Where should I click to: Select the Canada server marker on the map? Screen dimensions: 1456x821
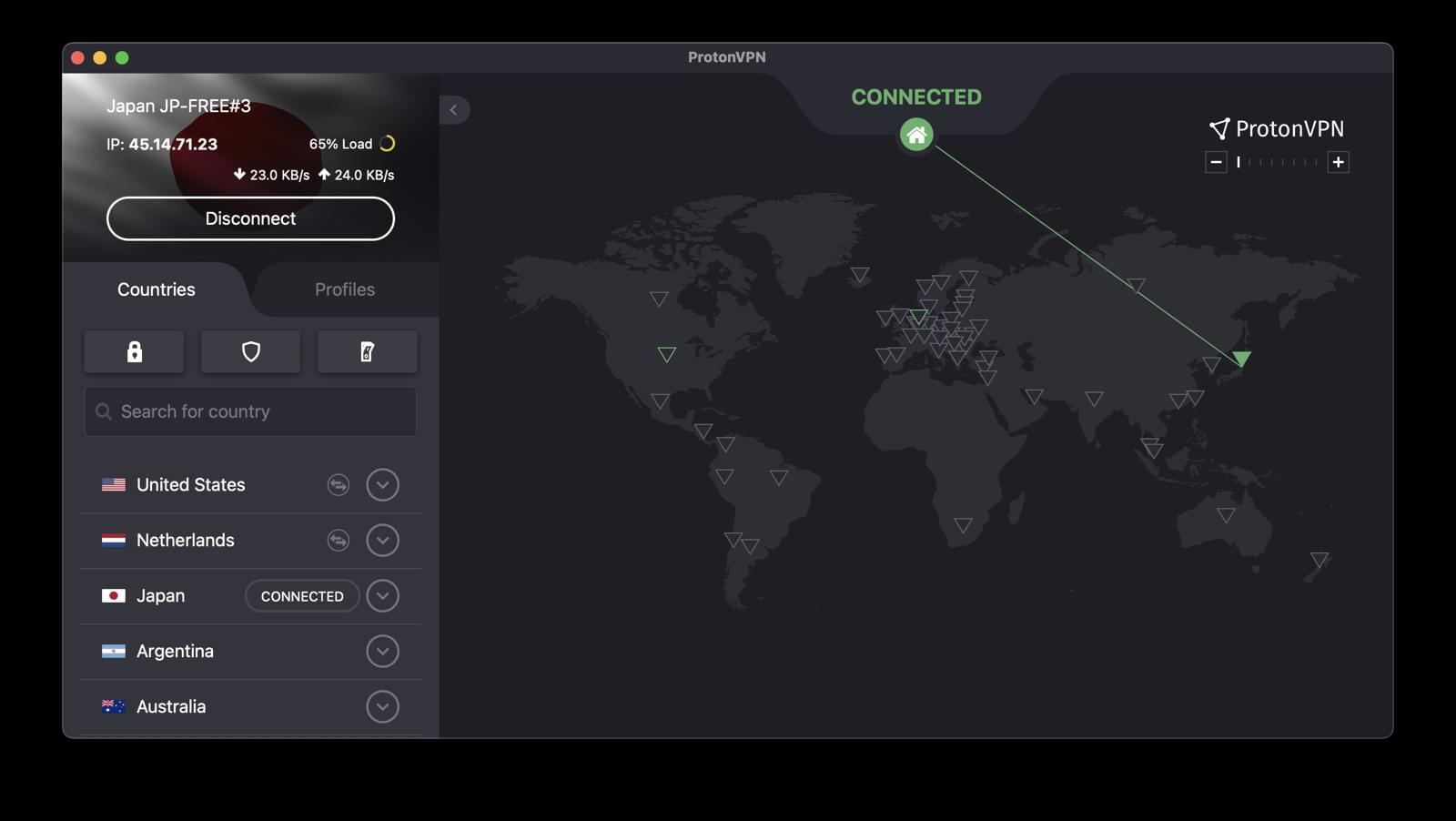(x=659, y=299)
